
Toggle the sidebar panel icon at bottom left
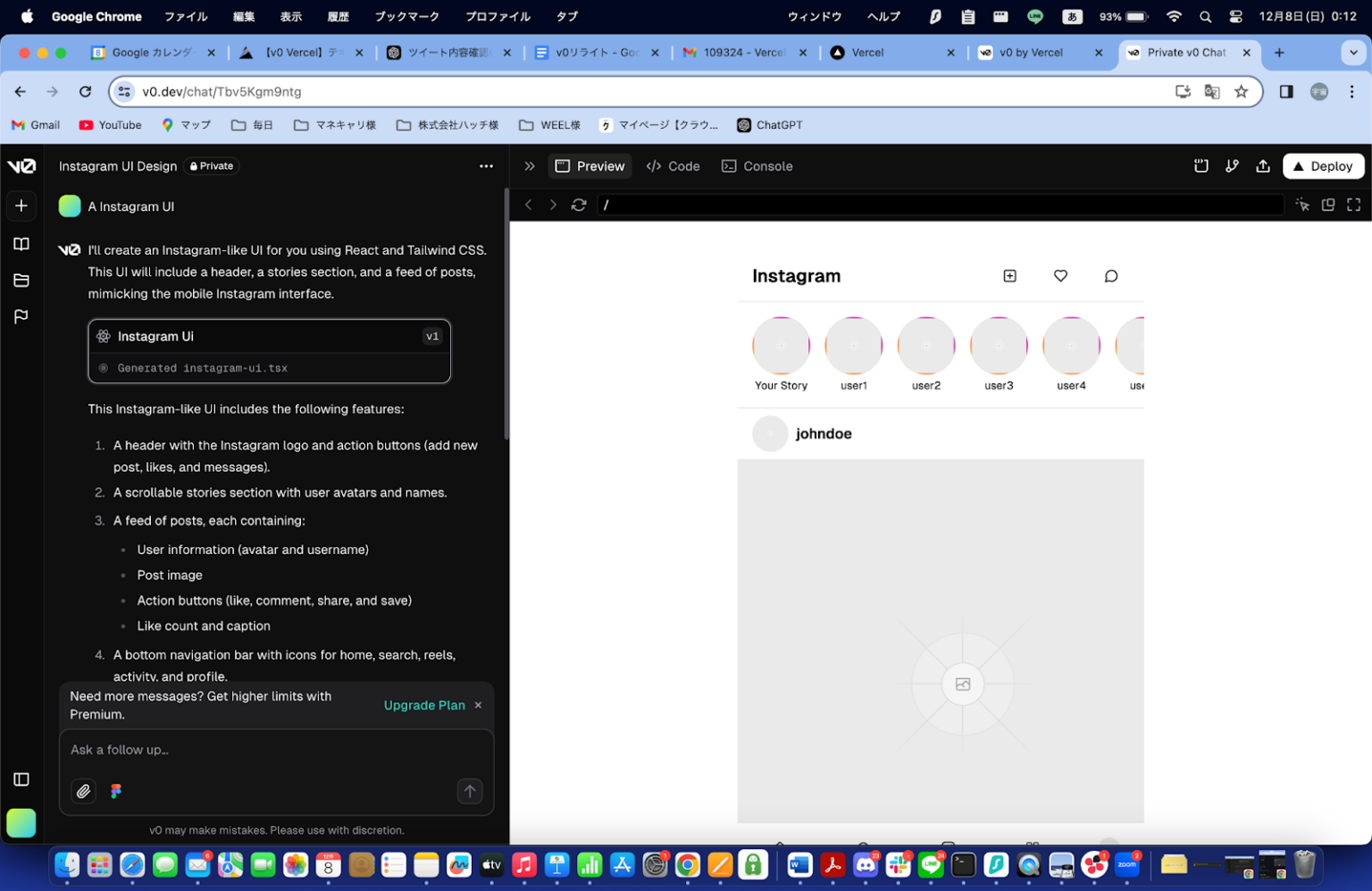21,779
